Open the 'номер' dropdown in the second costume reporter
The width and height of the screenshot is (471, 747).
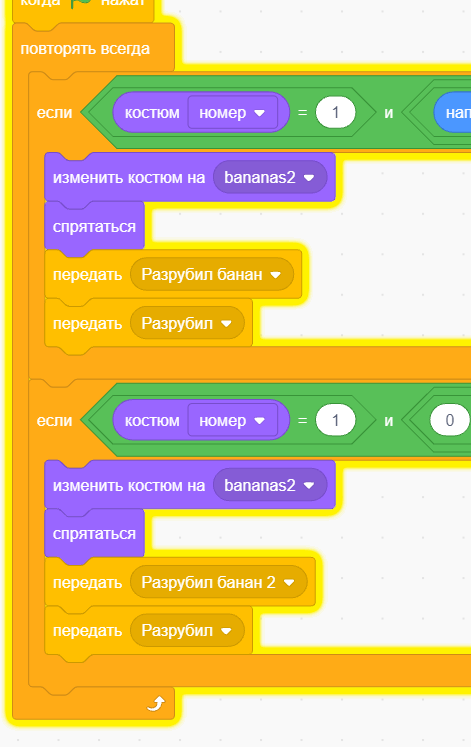coord(232,420)
